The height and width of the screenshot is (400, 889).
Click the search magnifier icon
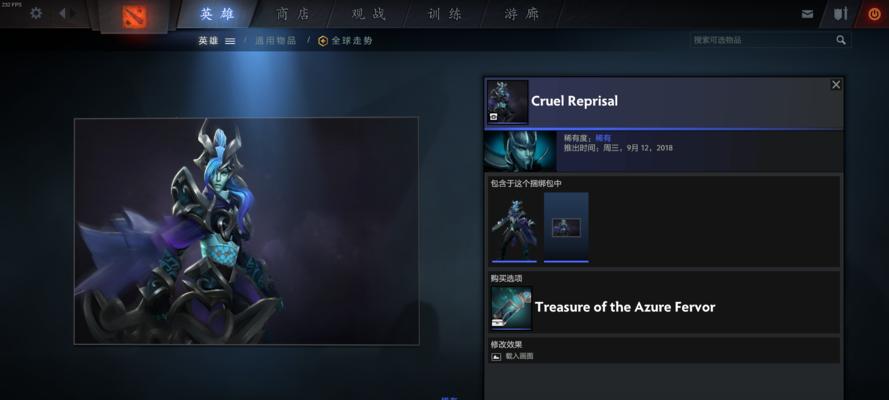pyautogui.click(x=841, y=40)
